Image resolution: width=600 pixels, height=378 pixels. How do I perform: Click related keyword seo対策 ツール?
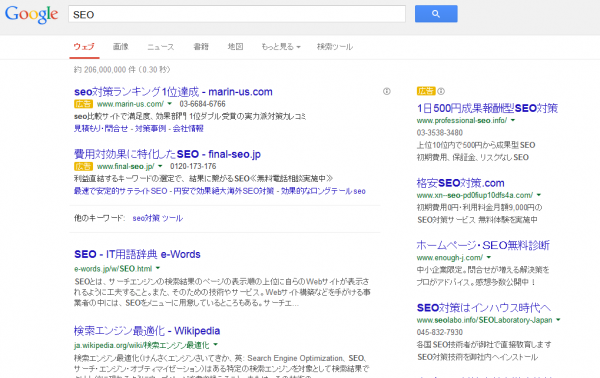(x=158, y=218)
